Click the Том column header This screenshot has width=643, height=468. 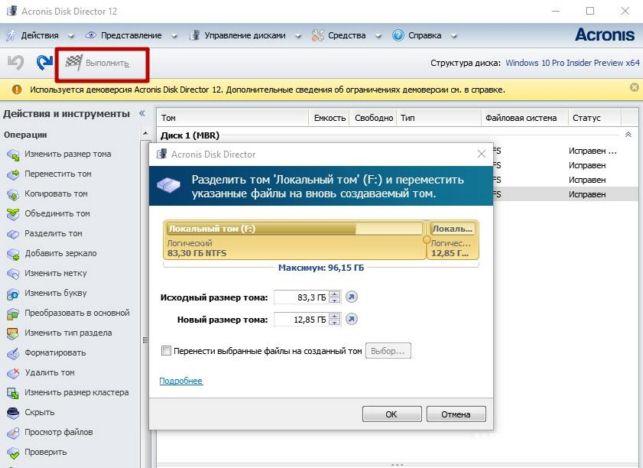click(x=233, y=118)
